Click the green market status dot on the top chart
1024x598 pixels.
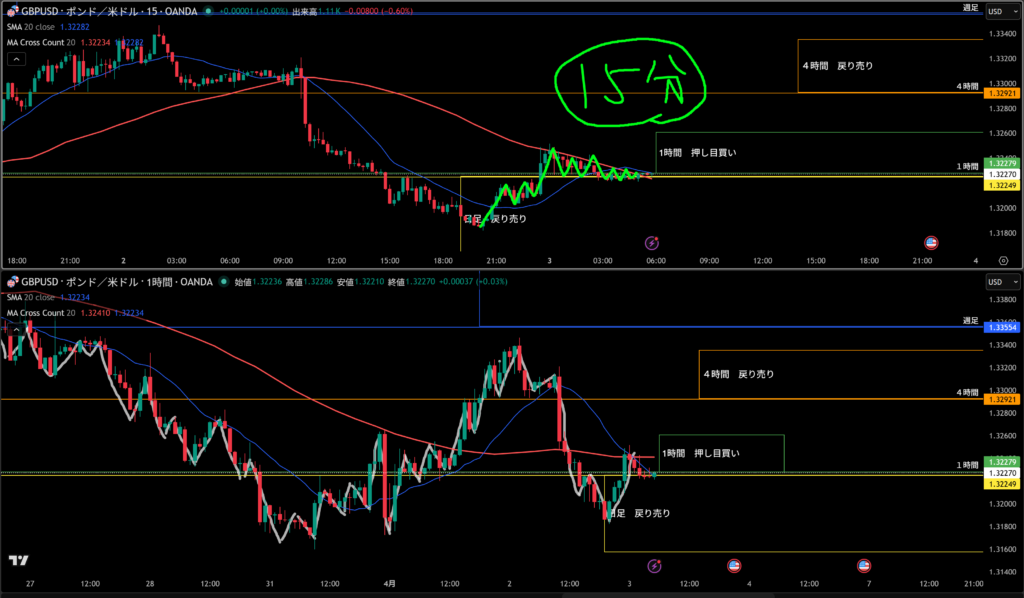tap(207, 11)
